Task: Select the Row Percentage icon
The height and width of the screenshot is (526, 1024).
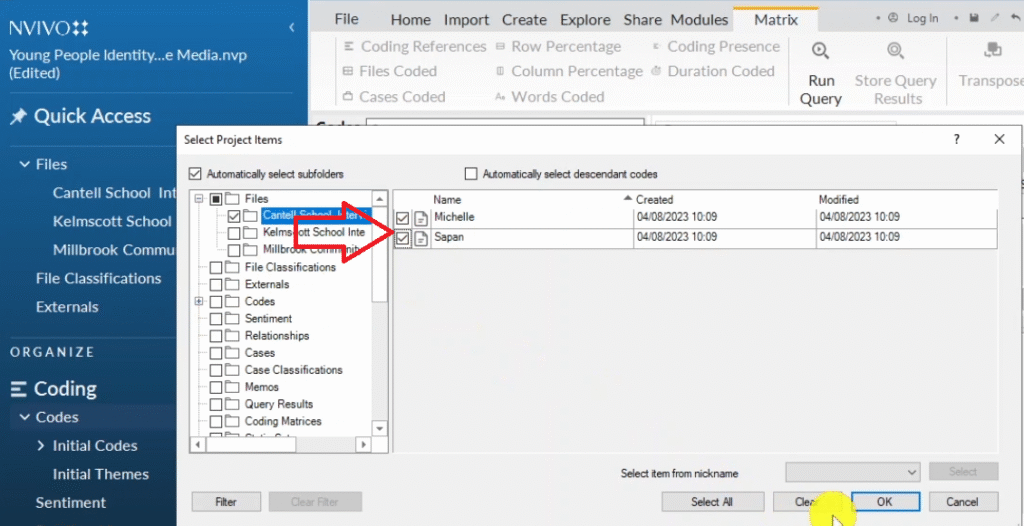Action: pos(500,47)
